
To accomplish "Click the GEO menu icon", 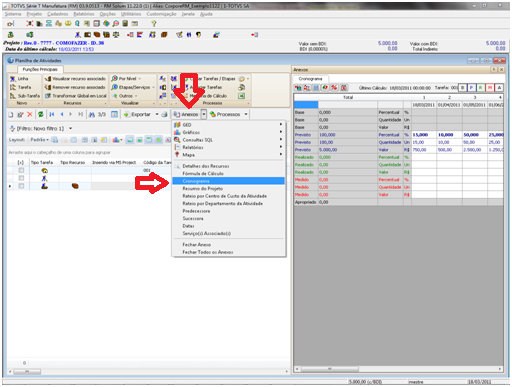I will tap(177, 125).
